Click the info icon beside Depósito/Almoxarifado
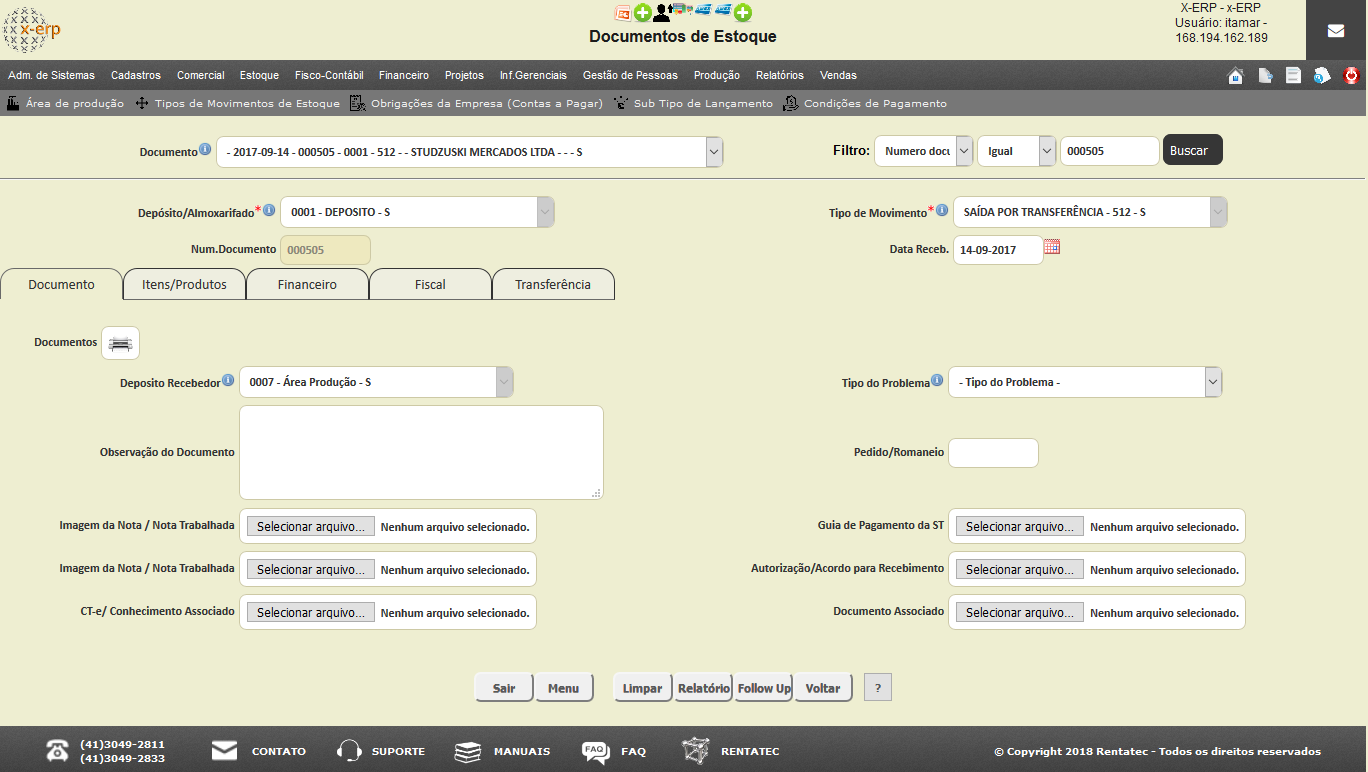1368x772 pixels. [x=269, y=210]
